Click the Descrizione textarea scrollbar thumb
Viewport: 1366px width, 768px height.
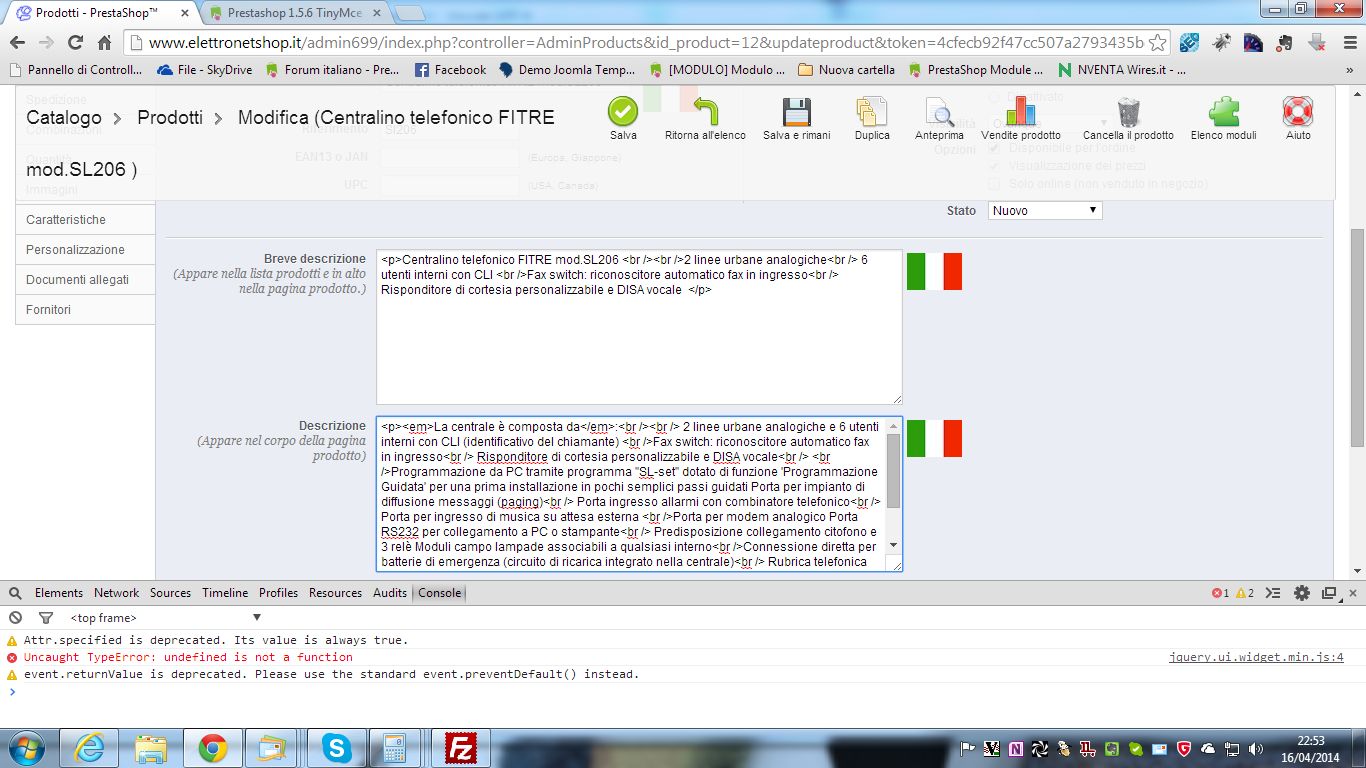[893, 470]
